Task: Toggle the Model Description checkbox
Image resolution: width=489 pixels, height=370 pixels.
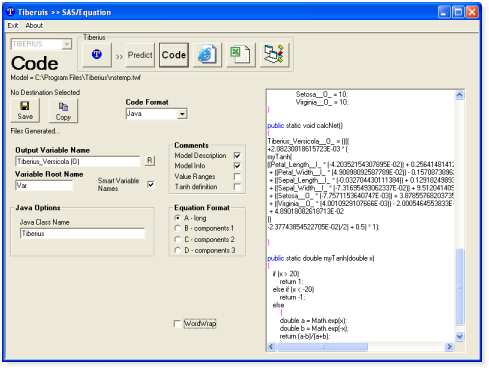Action: pos(237,155)
